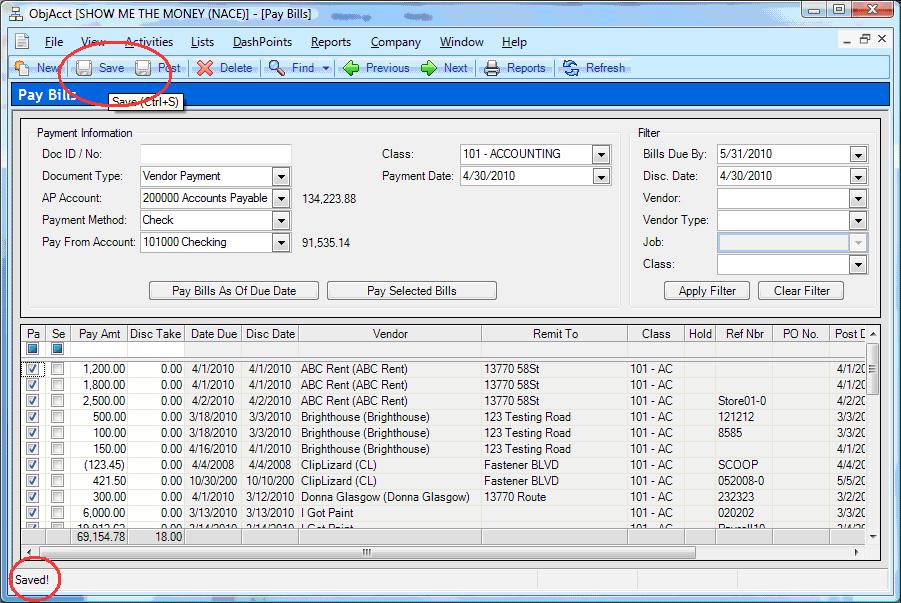Expand the Vendor Type filter dropdown
Screen dimensions: 901x603
click(857, 220)
